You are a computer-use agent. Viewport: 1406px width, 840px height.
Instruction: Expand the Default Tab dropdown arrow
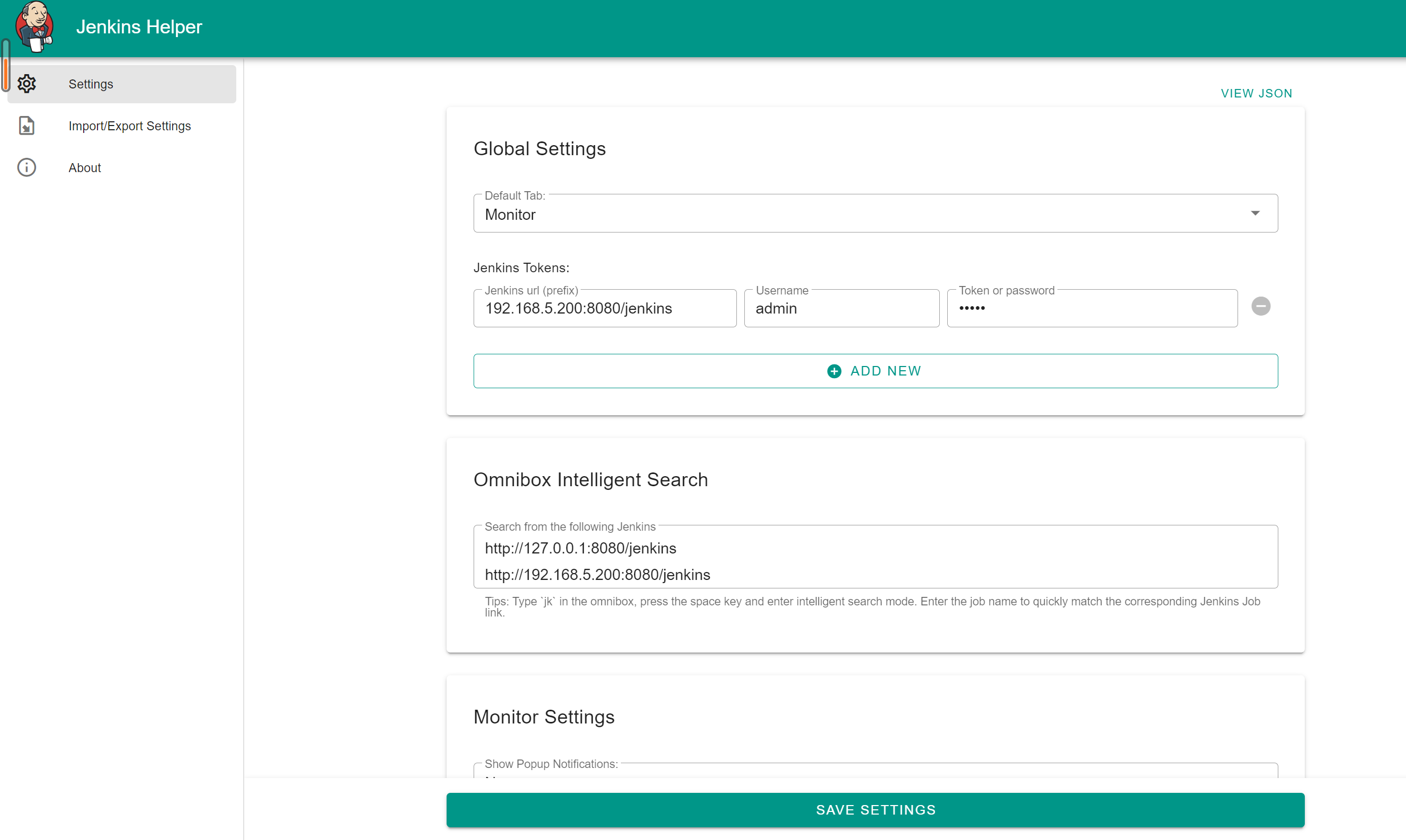click(1255, 213)
